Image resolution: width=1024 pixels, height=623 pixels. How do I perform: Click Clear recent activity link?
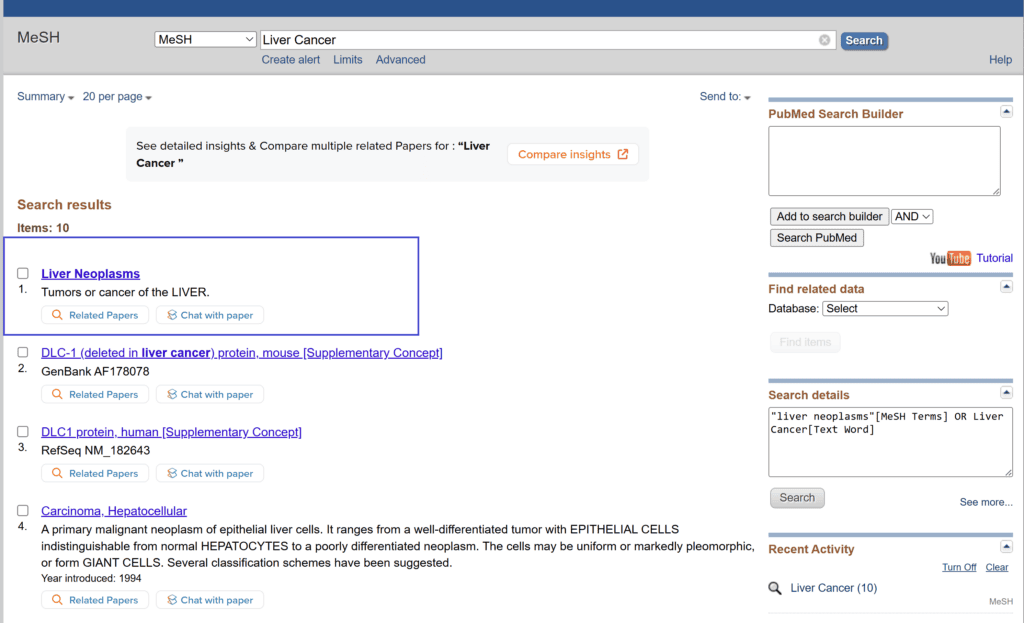pyautogui.click(x=997, y=567)
